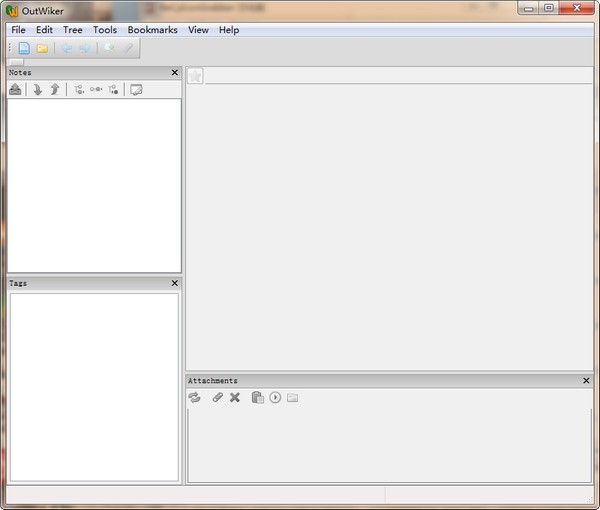The height and width of the screenshot is (510, 600).
Task: Maximize the OutWiker window
Action: click(549, 8)
